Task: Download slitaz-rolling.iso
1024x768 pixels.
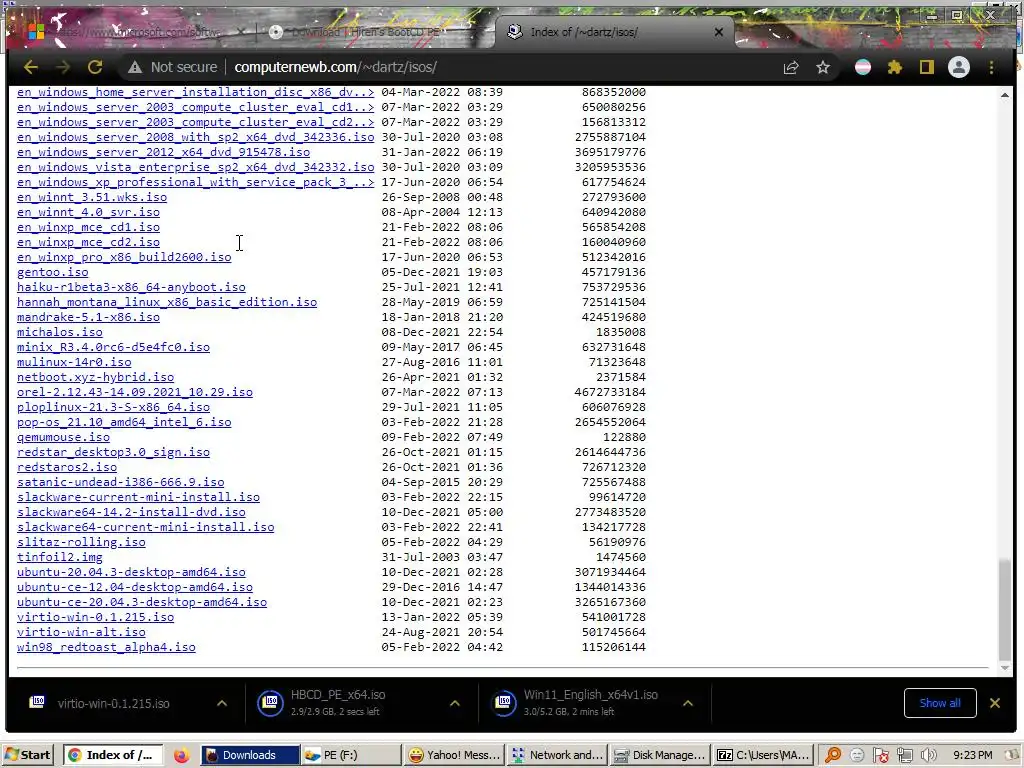Action: pyautogui.click(x=81, y=543)
